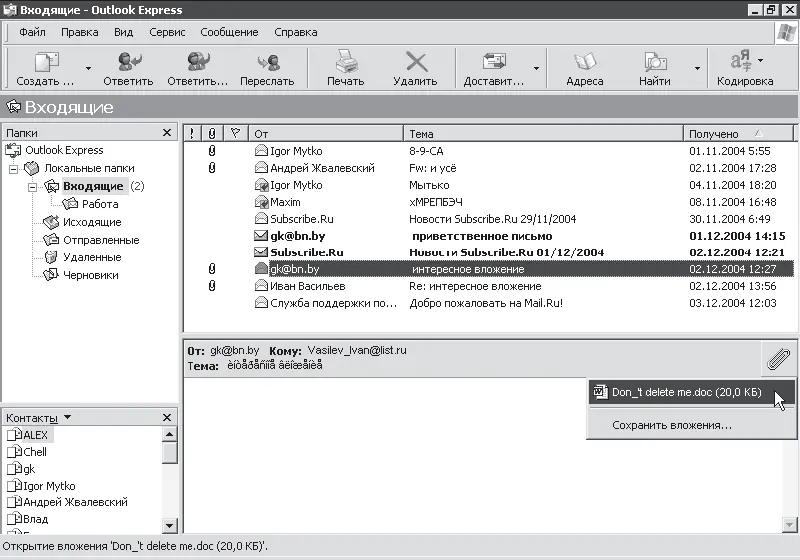800x560 pixels.
Task: Select the Отправленные folder
Action: 100,240
